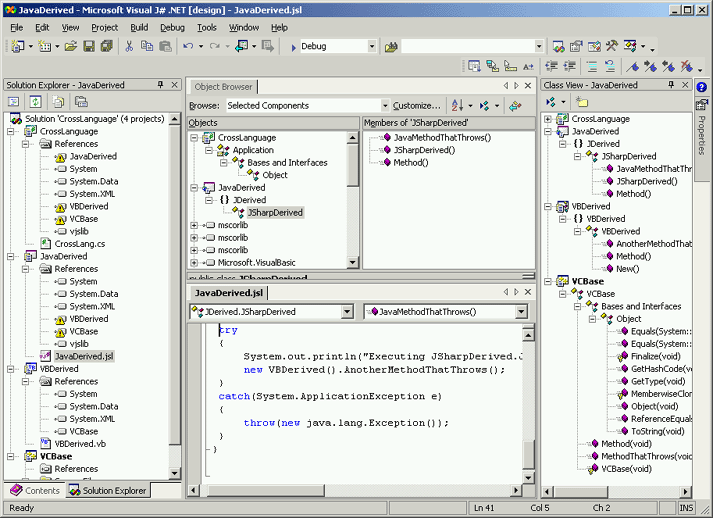Select the Solution Explorer bottom tab
Image resolution: width=713 pixels, height=518 pixels.
tap(108, 491)
